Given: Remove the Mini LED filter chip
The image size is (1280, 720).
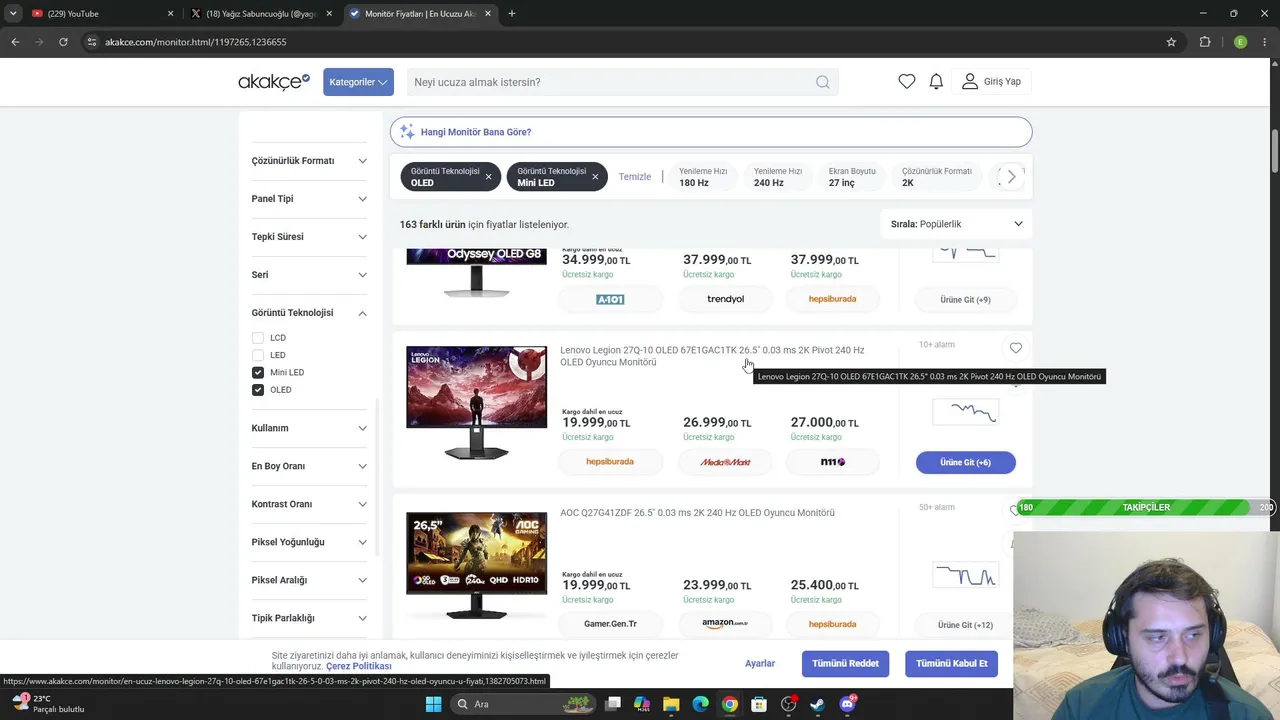Looking at the screenshot, I should tap(595, 177).
